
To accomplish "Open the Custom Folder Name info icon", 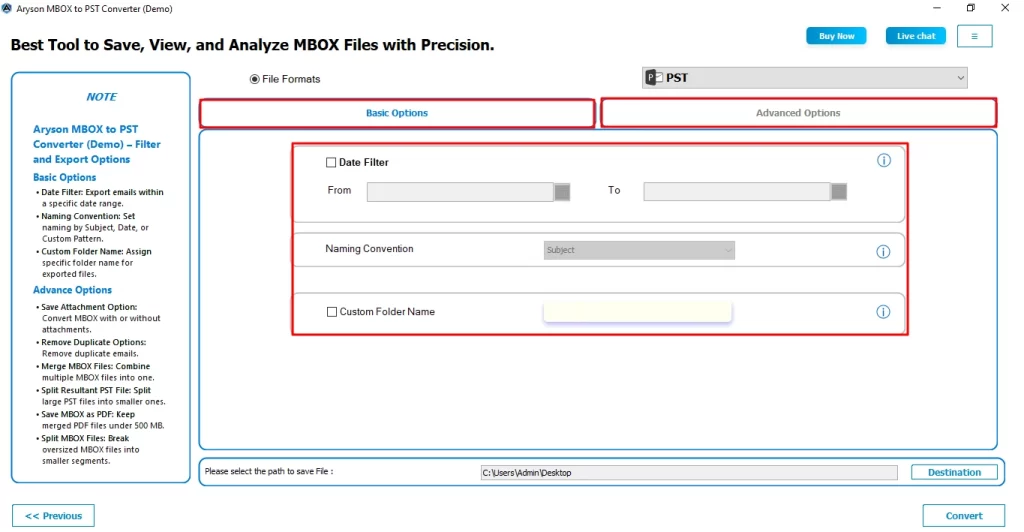I will (883, 312).
